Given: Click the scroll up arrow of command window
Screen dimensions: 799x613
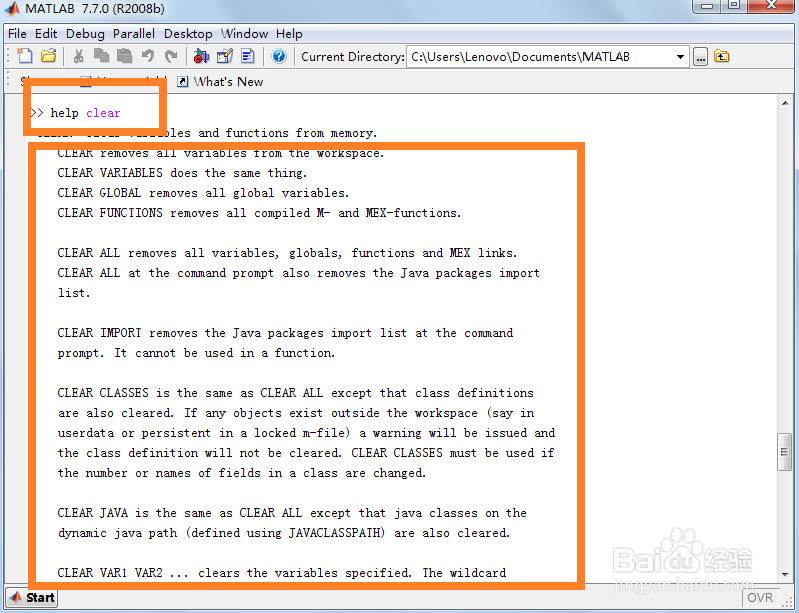Looking at the screenshot, I should [x=784, y=102].
